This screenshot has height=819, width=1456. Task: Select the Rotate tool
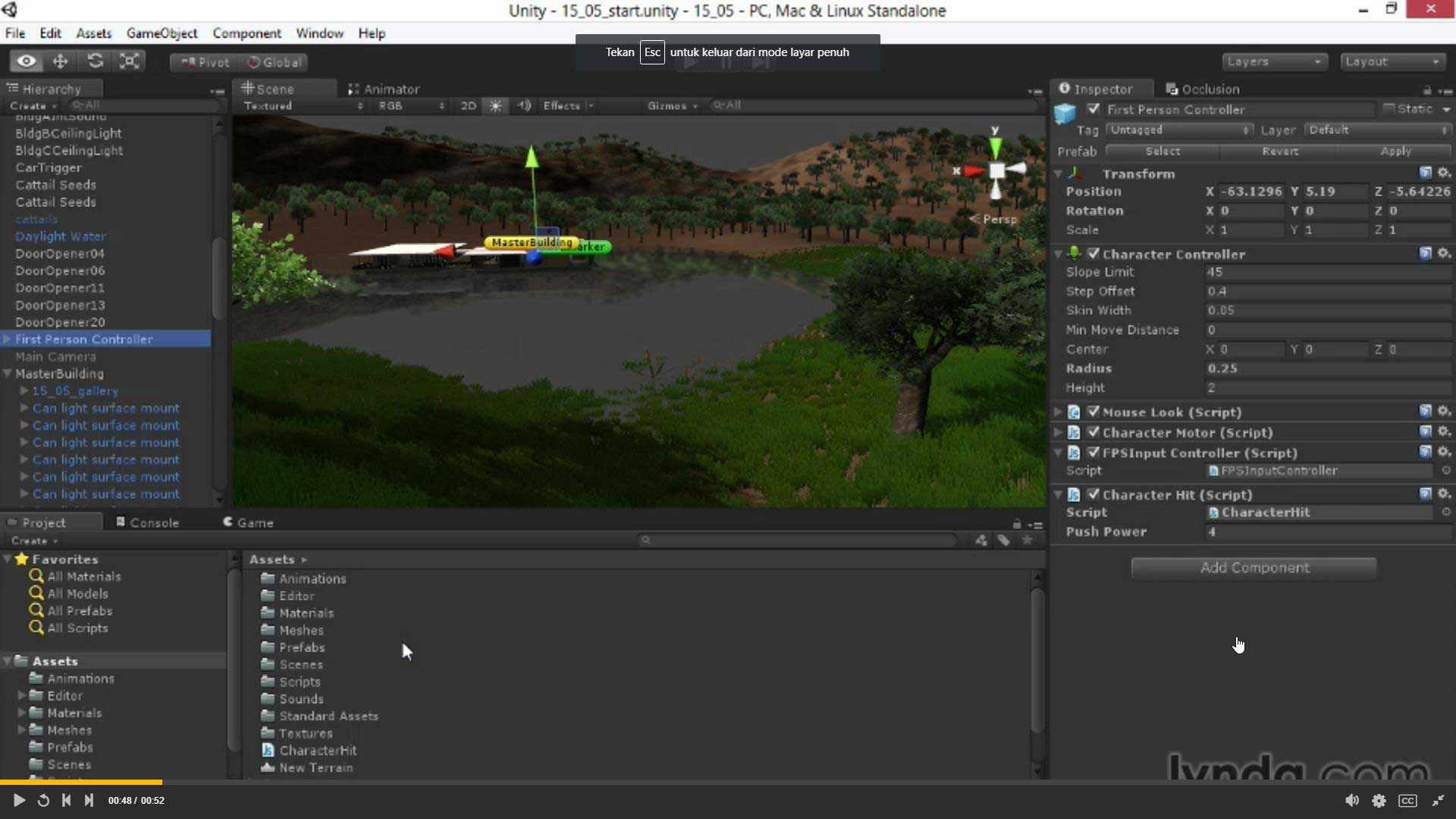pyautogui.click(x=95, y=61)
